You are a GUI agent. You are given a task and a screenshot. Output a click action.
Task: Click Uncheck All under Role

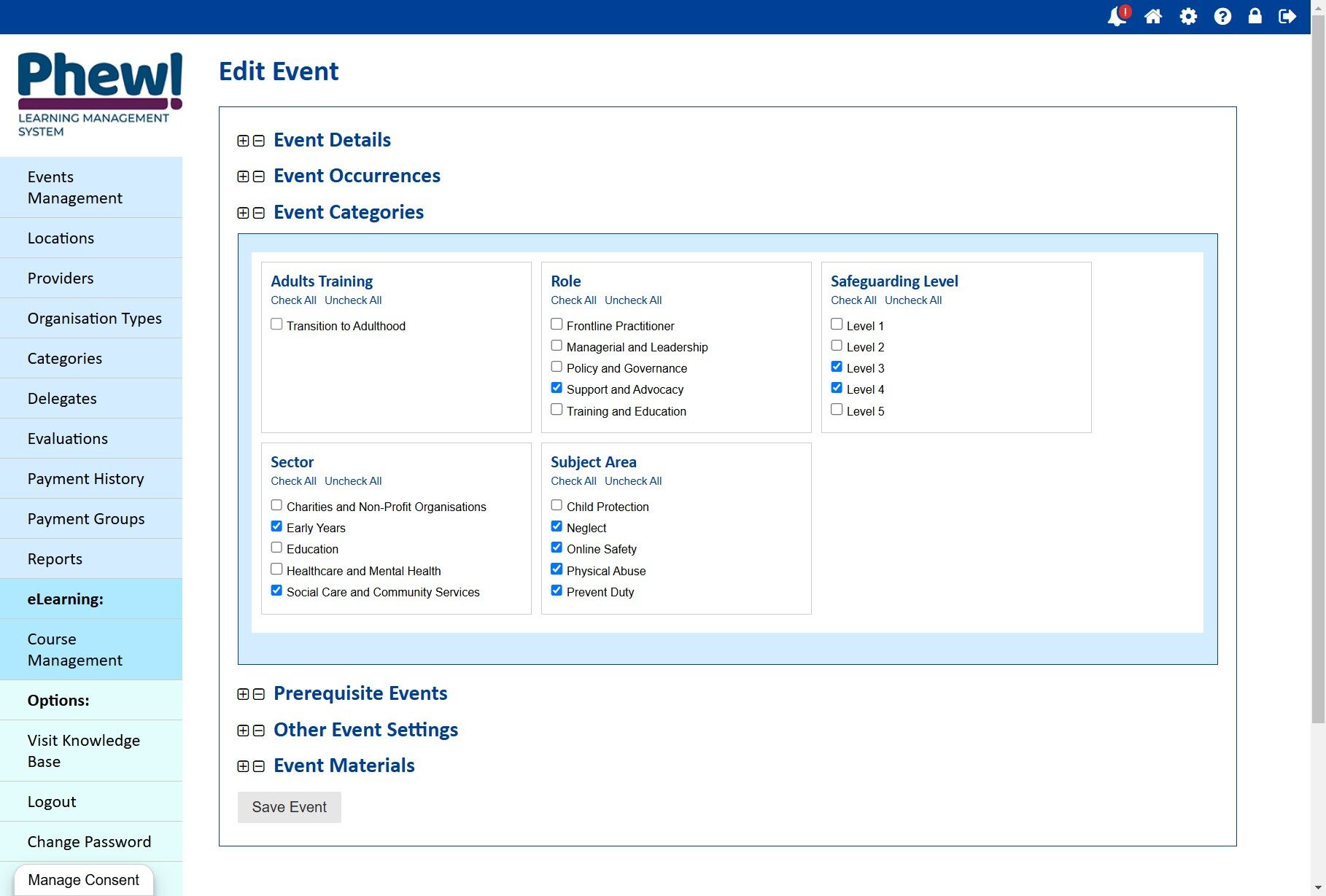[x=633, y=300]
